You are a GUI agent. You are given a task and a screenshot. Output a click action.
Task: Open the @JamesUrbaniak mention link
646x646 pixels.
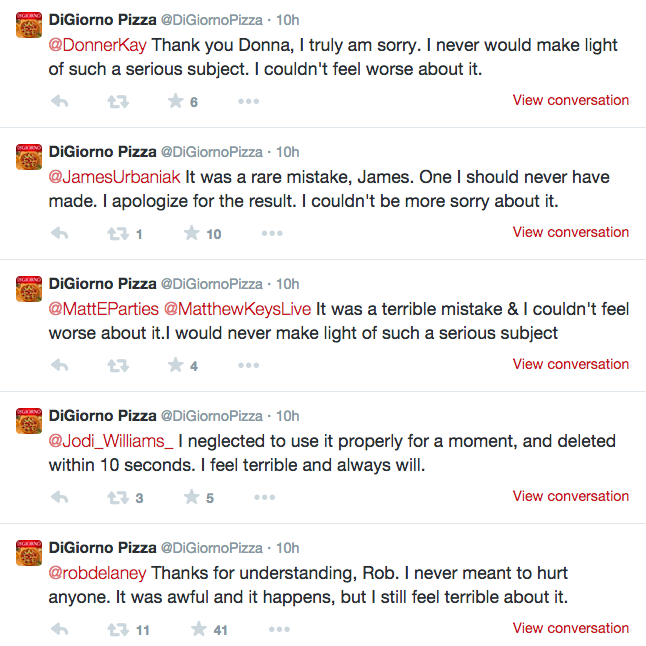[x=114, y=177]
